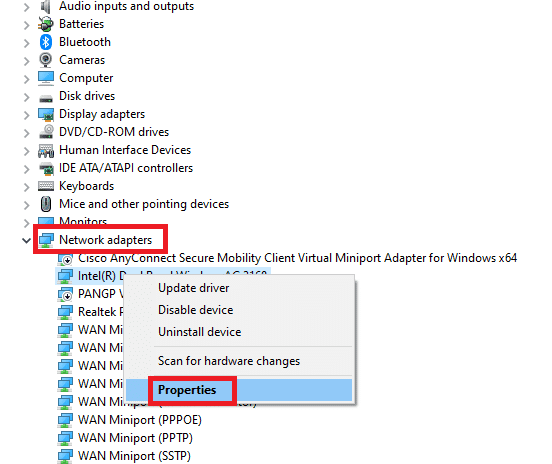Expand the Computer node arrow

(x=26, y=79)
